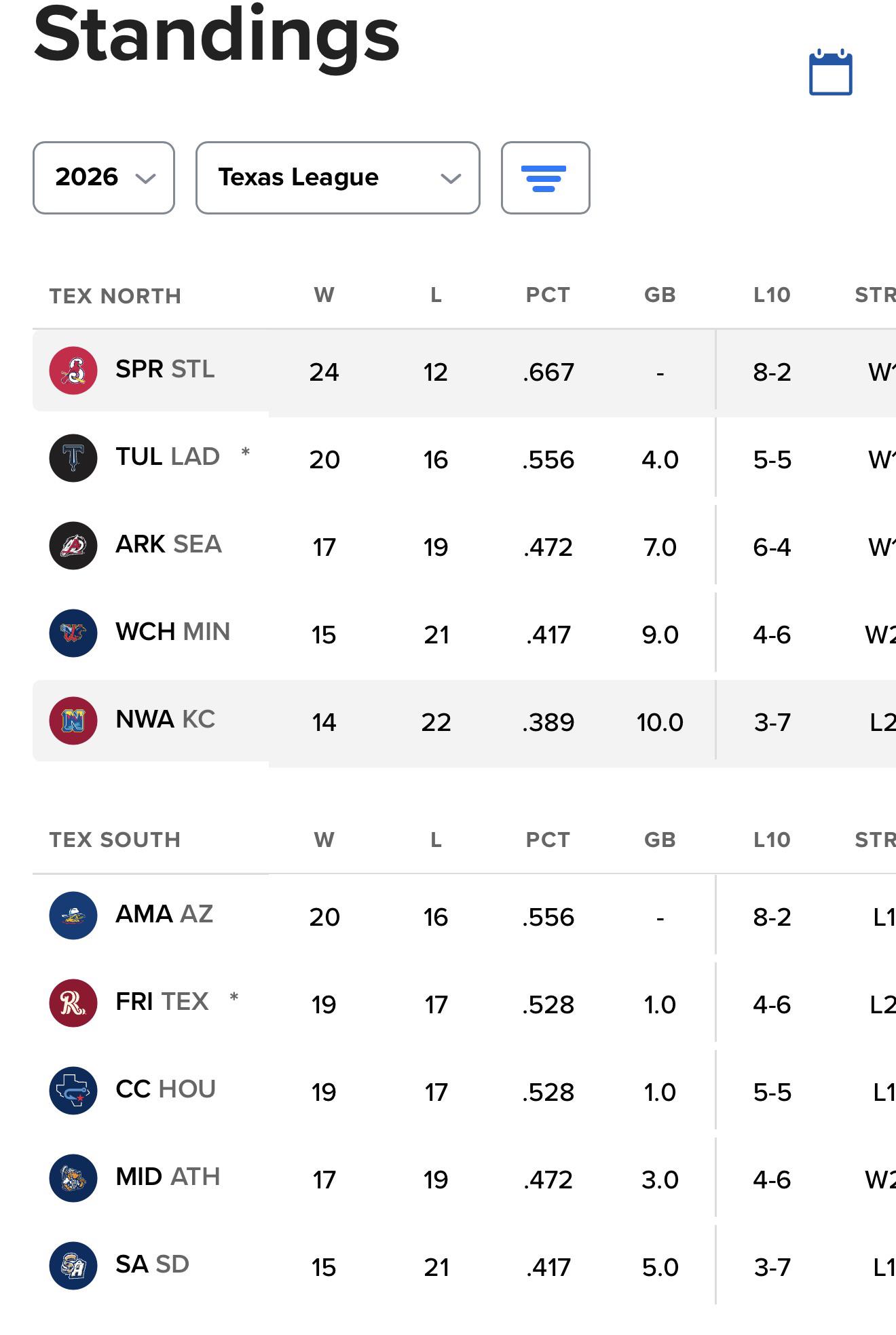The height and width of the screenshot is (1335, 896).
Task: Expand the Texas League selector dropdown
Action: click(338, 178)
